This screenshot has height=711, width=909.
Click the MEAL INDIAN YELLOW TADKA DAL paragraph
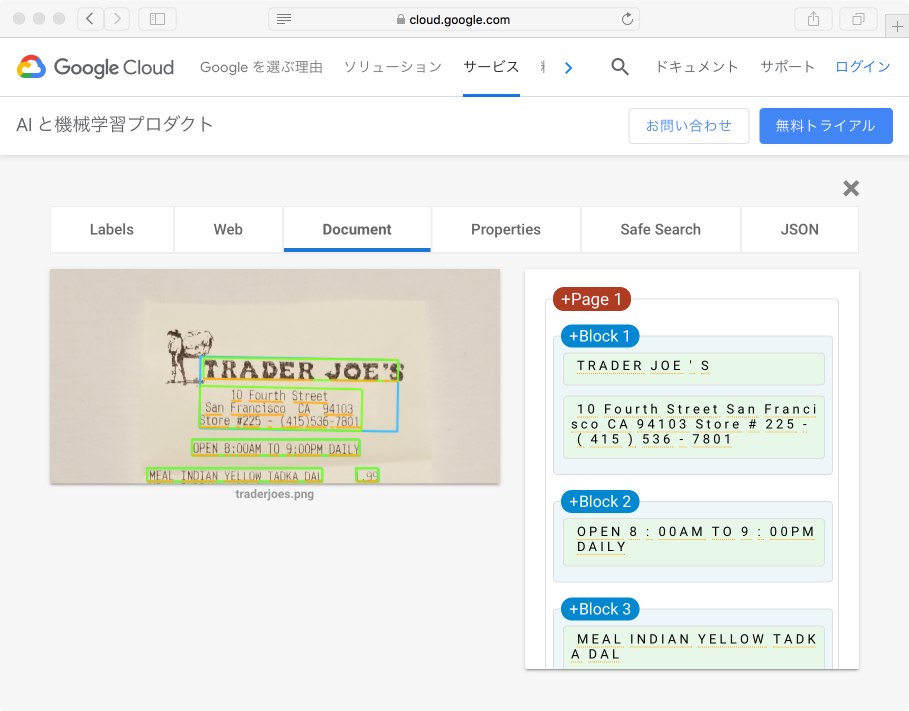point(693,647)
